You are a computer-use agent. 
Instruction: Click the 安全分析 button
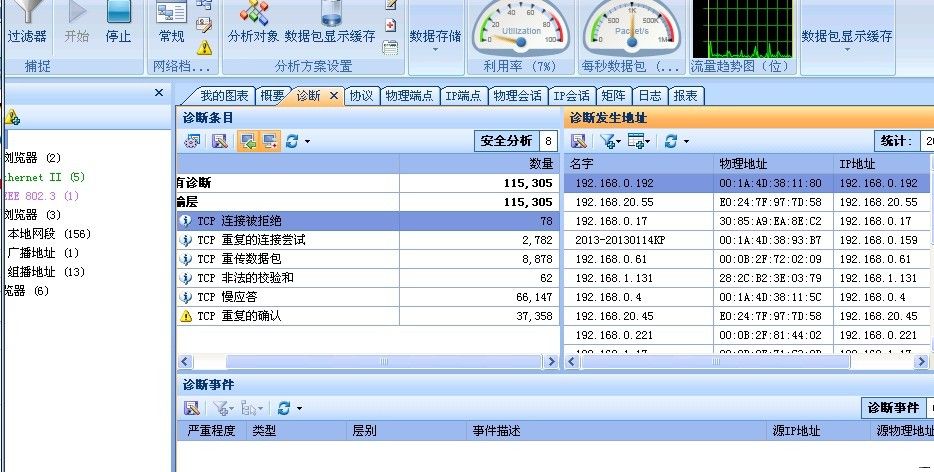coord(506,141)
